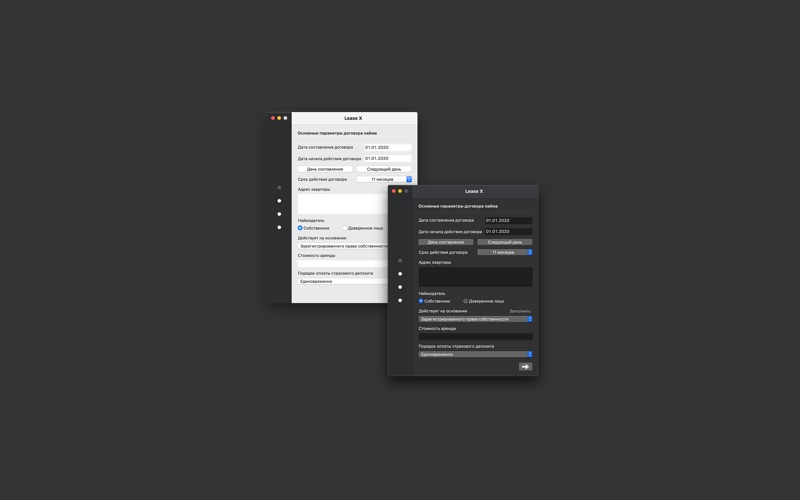This screenshot has width=800, height=500.
Task: Focus Дата составления договора field in light window
Action: tap(387, 147)
